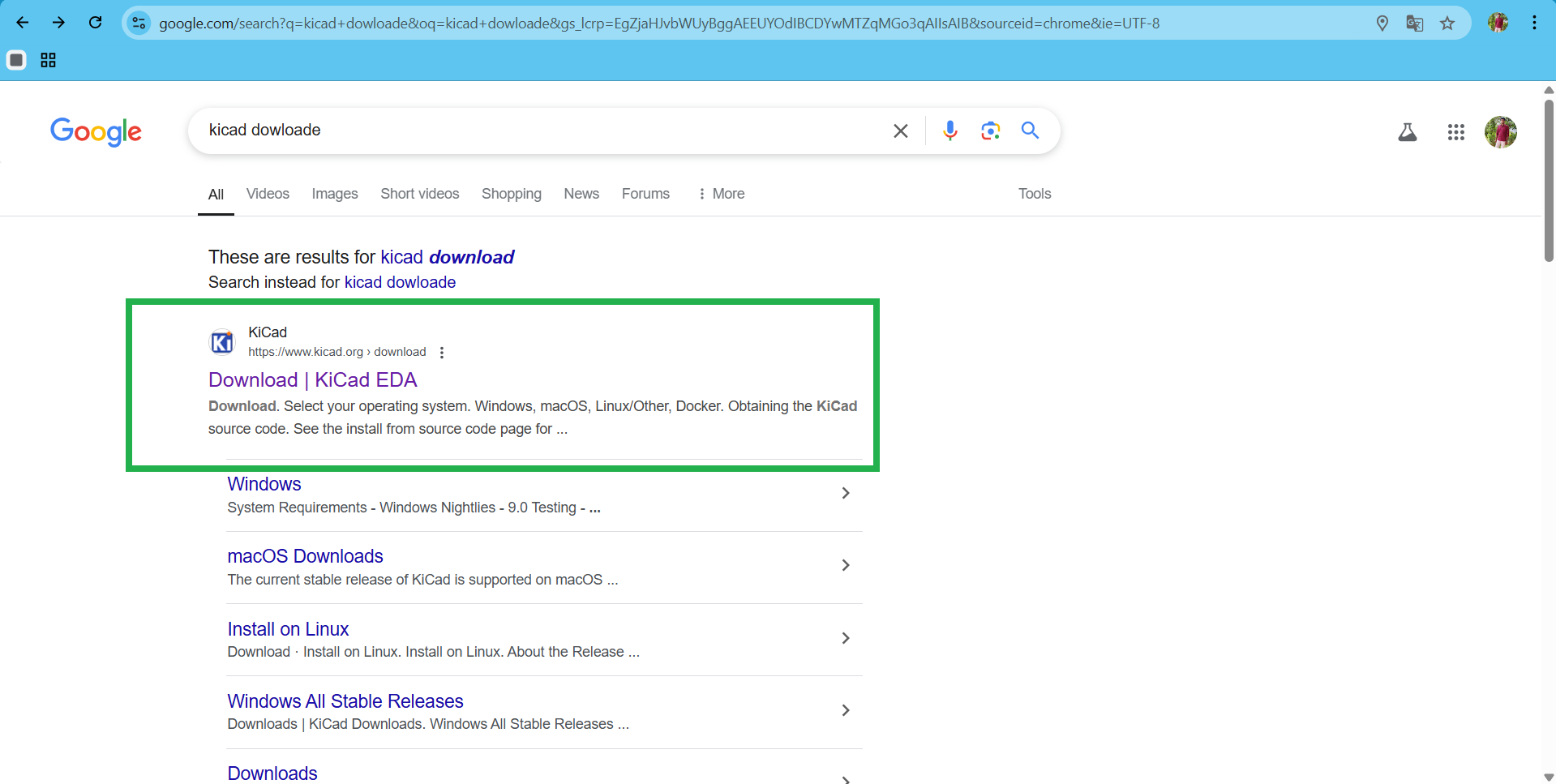The width and height of the screenshot is (1556, 784).
Task: Switch to Forums tab
Action: [645, 194]
